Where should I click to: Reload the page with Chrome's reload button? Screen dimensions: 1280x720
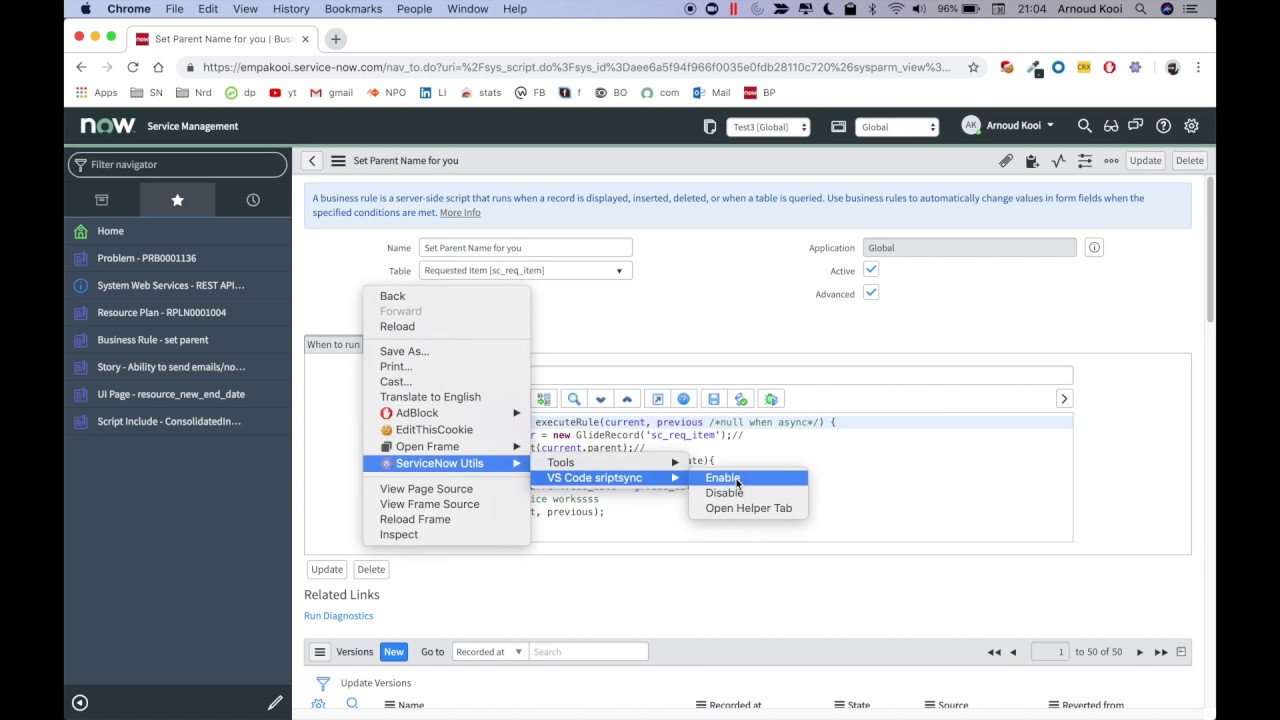[x=132, y=67]
